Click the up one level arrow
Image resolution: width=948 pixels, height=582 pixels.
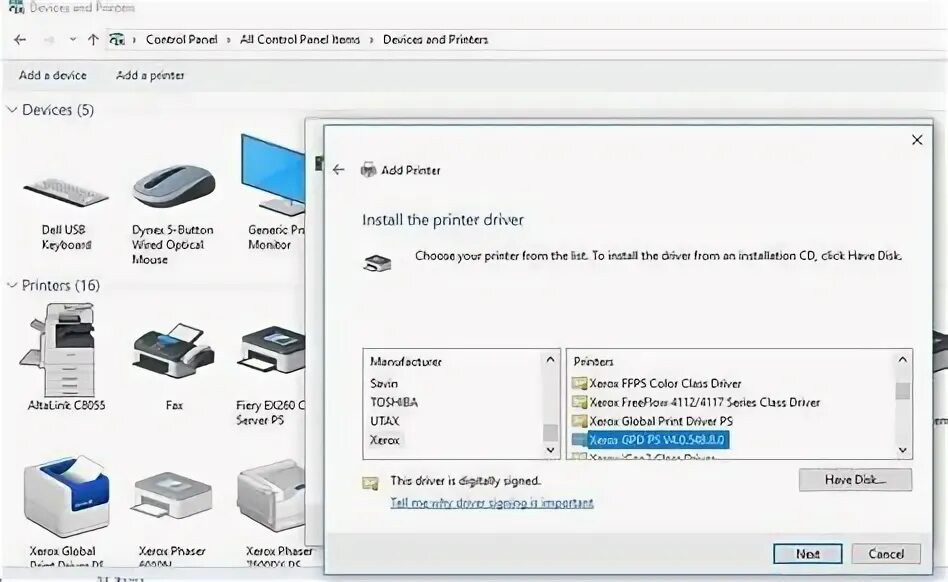(x=93, y=40)
